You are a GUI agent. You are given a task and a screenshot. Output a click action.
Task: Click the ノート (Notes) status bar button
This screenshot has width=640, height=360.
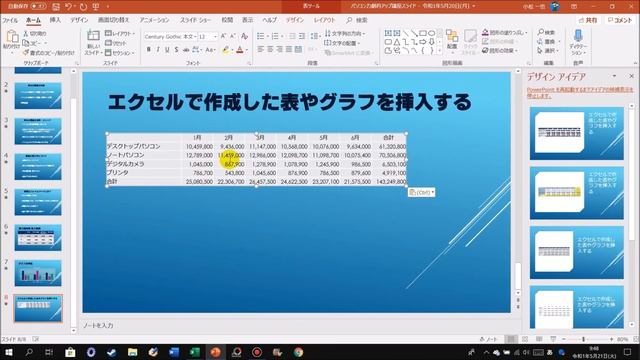coord(489,339)
